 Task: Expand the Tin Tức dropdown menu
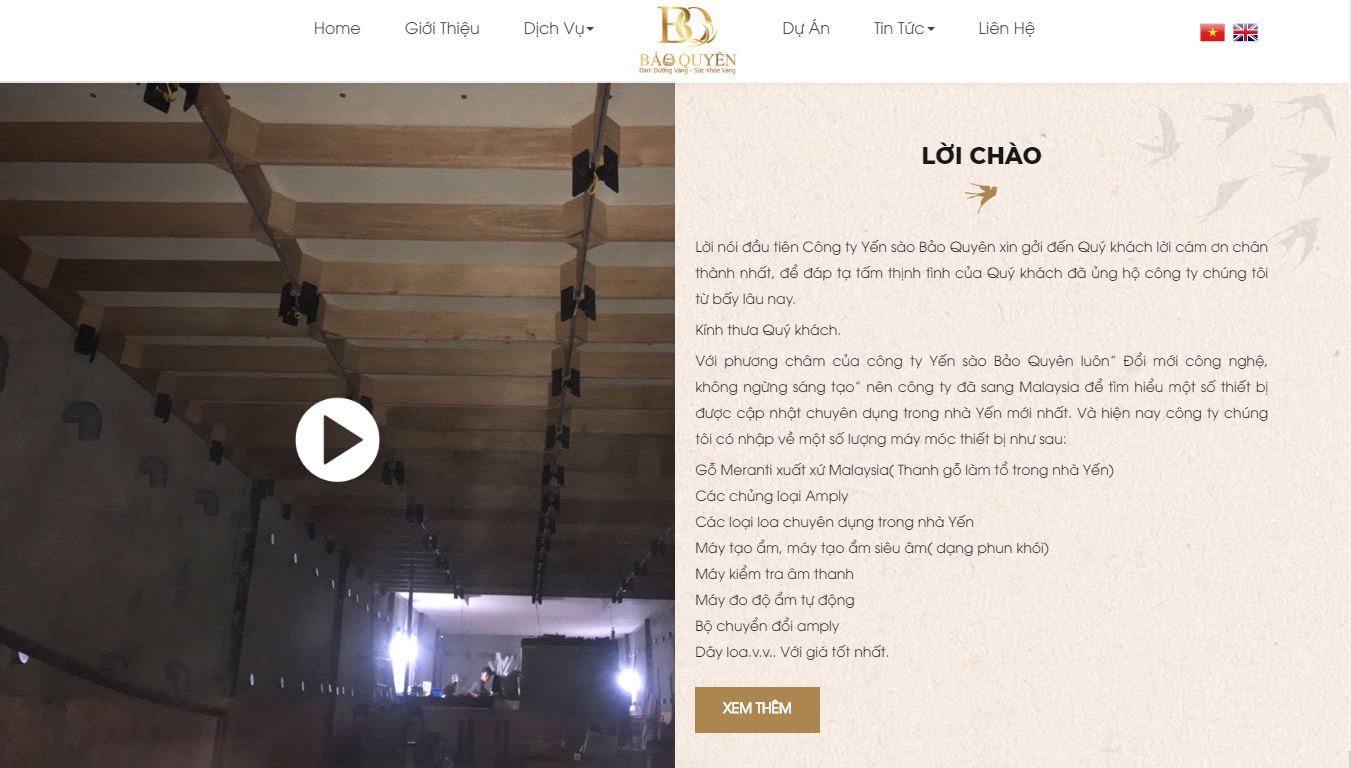pyautogui.click(x=904, y=28)
